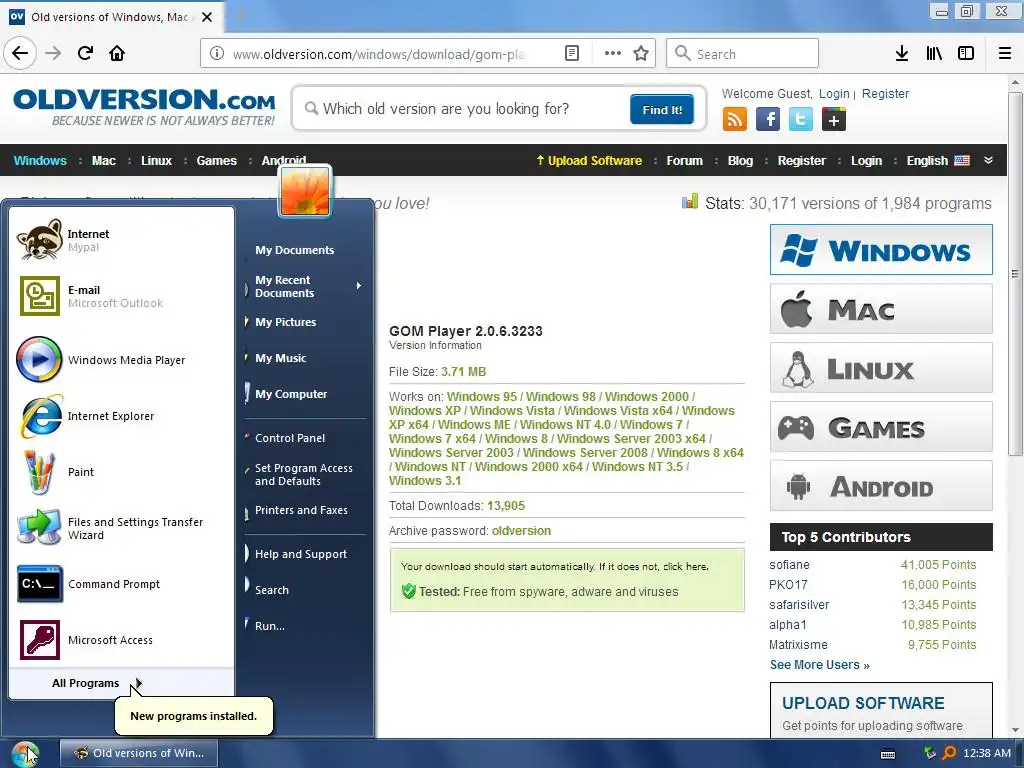The image size is (1024, 768).
Task: Click 'Old versions of Win...' taskbar button
Action: pos(138,753)
